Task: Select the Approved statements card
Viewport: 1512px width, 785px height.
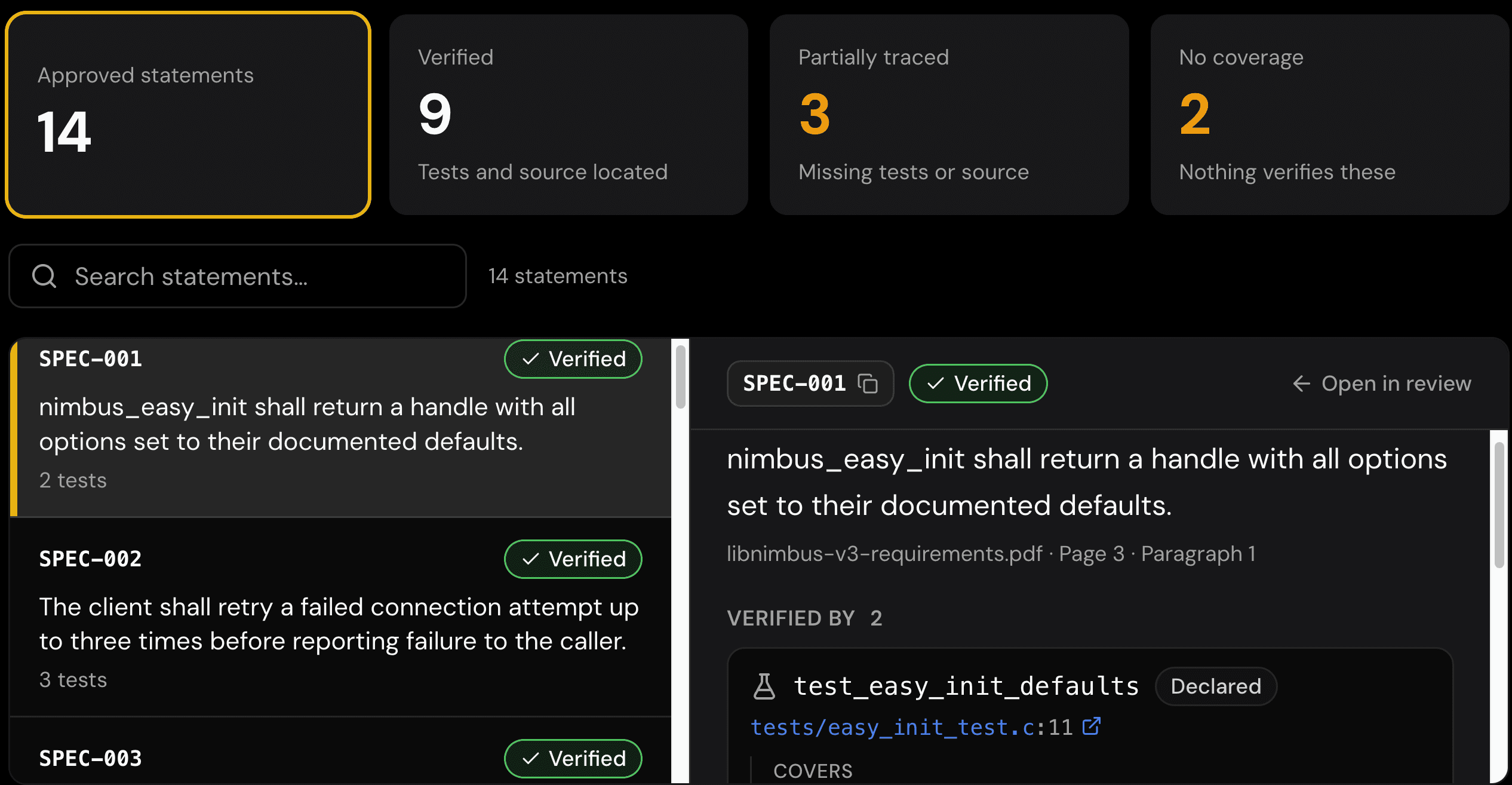Action: point(188,115)
